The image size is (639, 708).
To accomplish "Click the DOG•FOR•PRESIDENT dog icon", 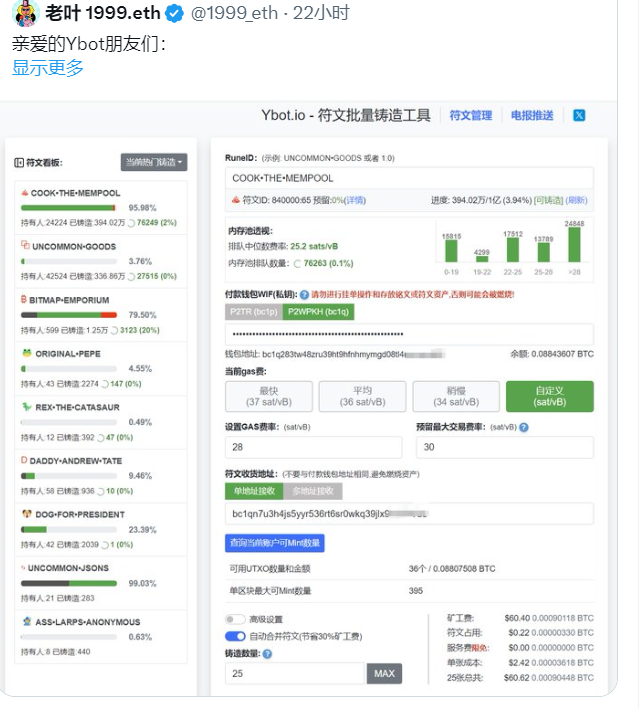I will 27,513.
